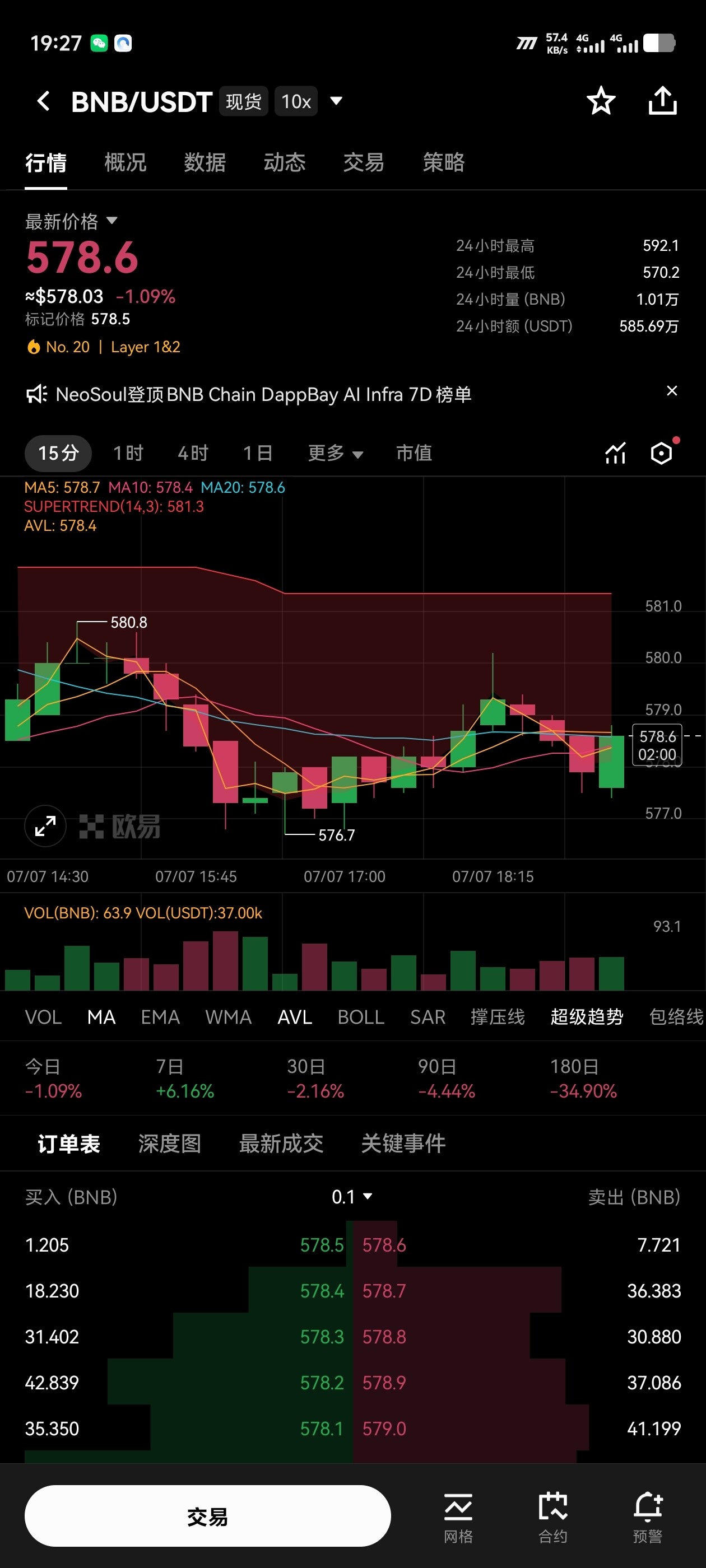
Task: Open the 关键事件 key events tab
Action: coord(403,1144)
